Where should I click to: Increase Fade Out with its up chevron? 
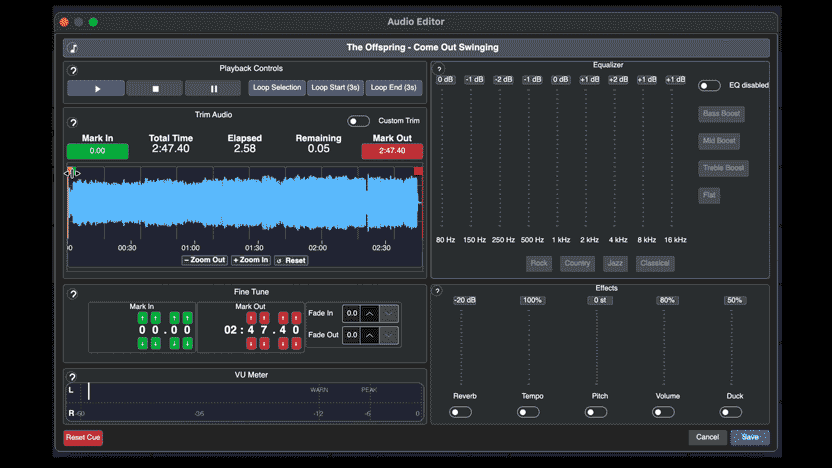coord(370,335)
